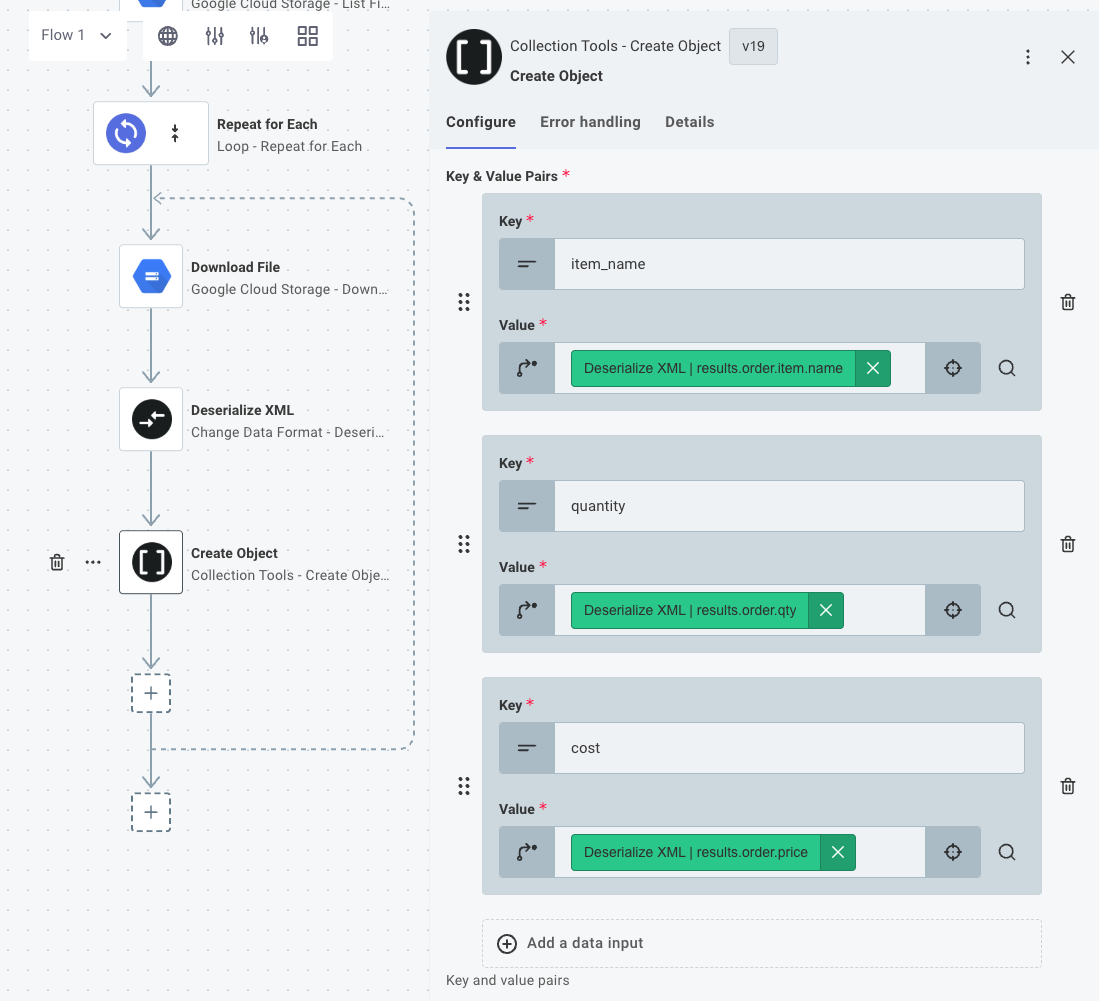Screen dimensions: 1099x1001
Task: Select the Deserialize XML step icon
Action: [x=151, y=420]
